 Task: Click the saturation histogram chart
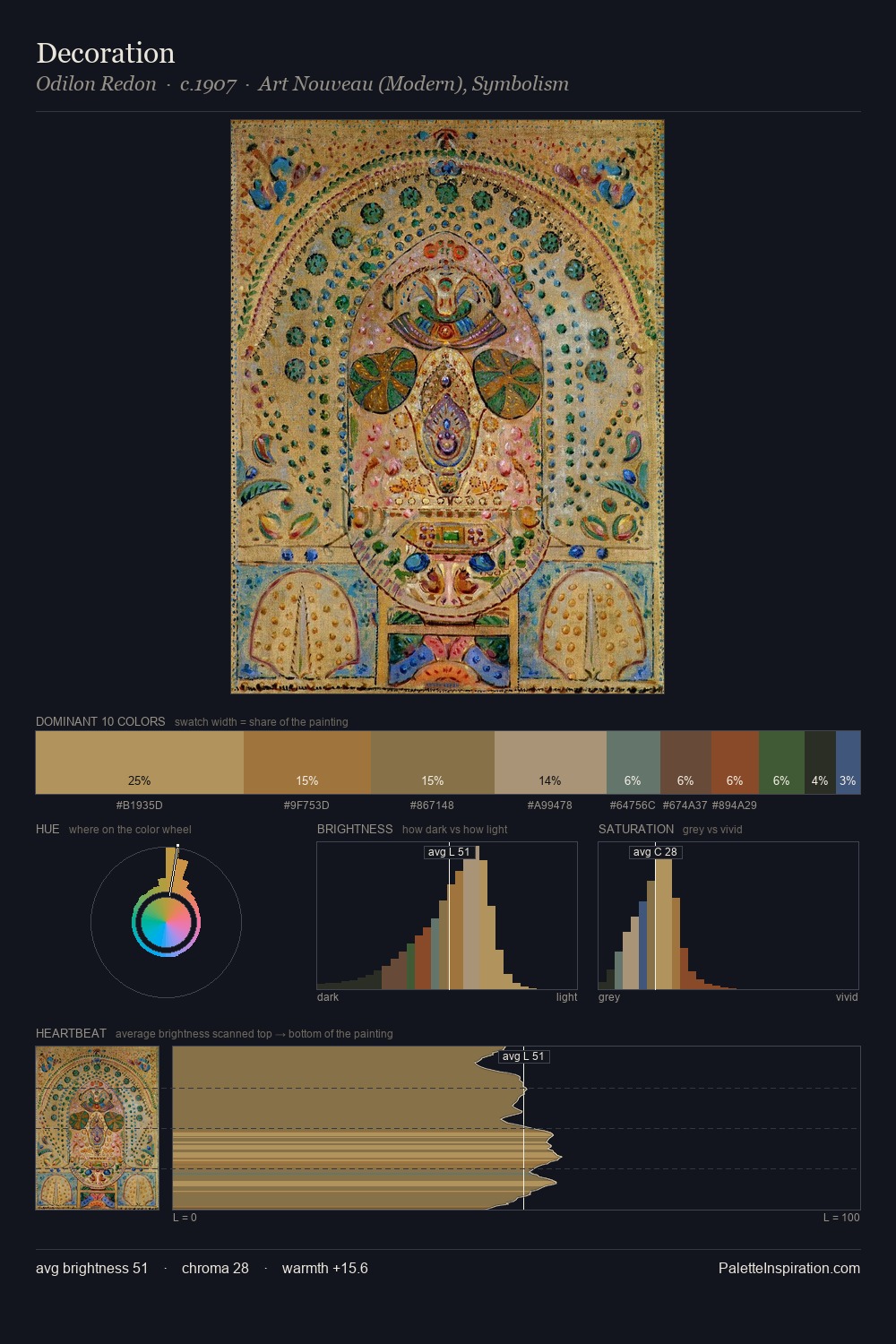728,916
